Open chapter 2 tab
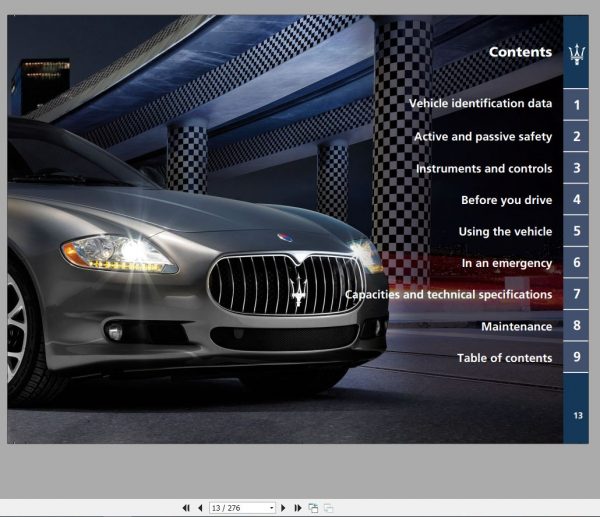The image size is (600, 517). (576, 136)
